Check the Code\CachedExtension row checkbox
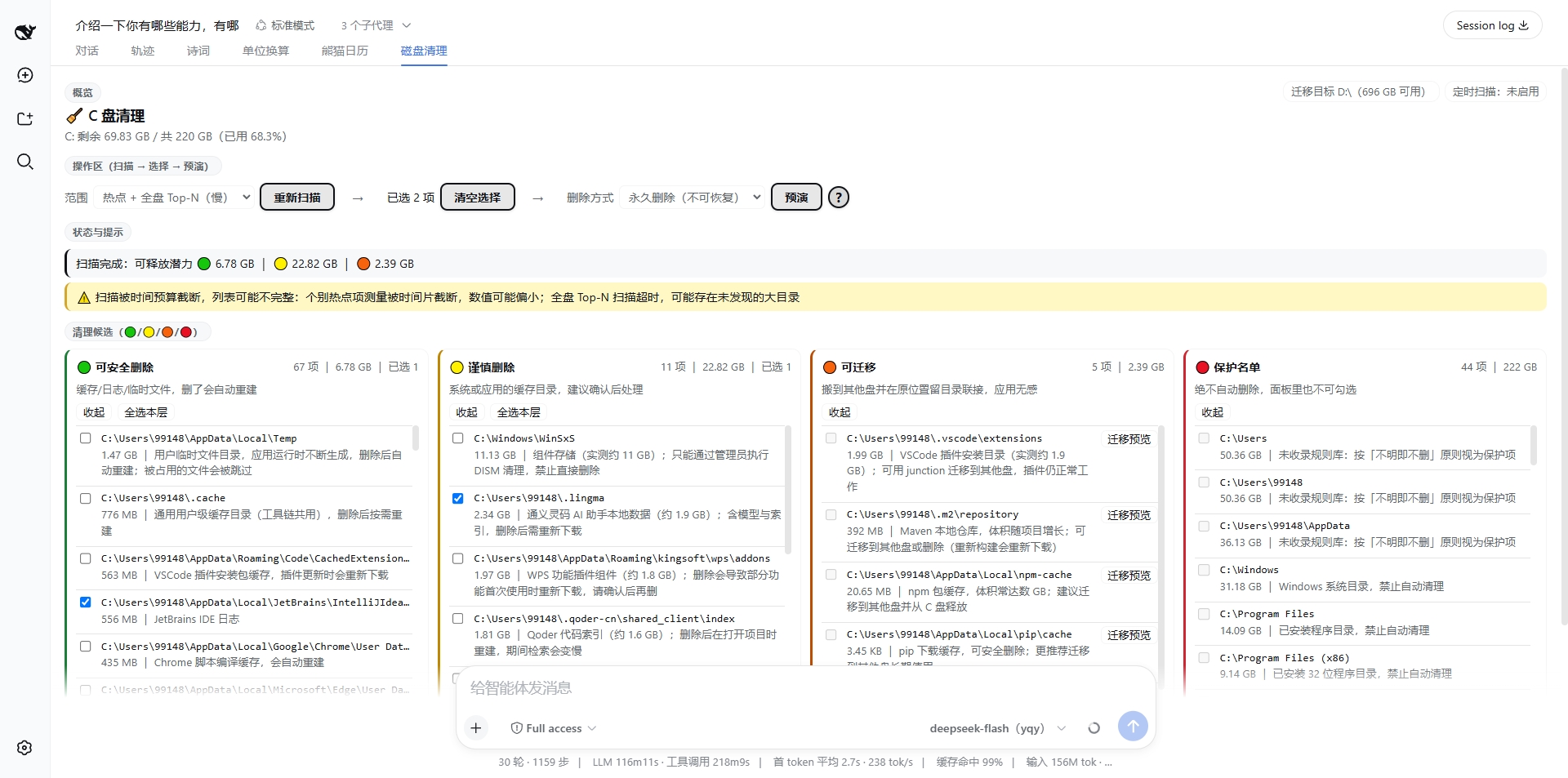 point(85,558)
